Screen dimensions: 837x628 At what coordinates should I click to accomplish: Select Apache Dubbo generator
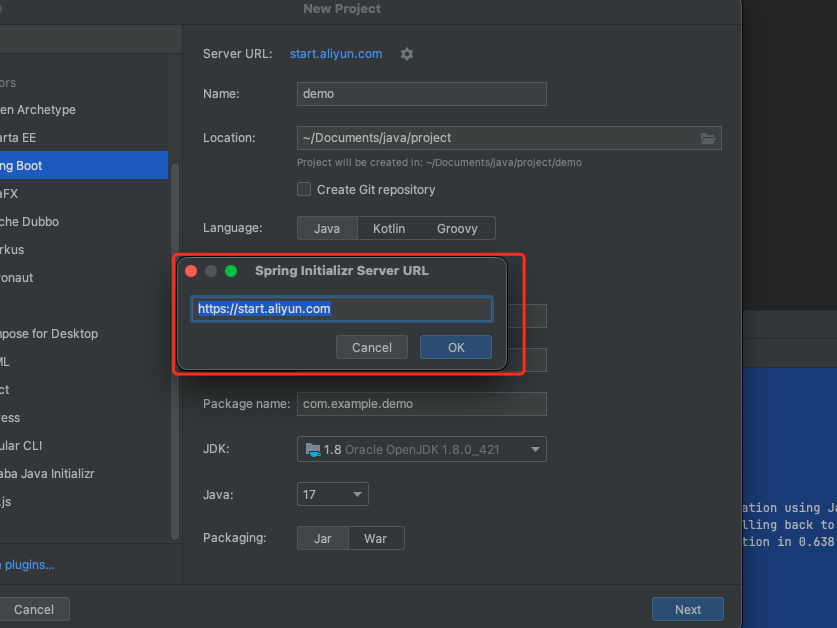pos(84,222)
